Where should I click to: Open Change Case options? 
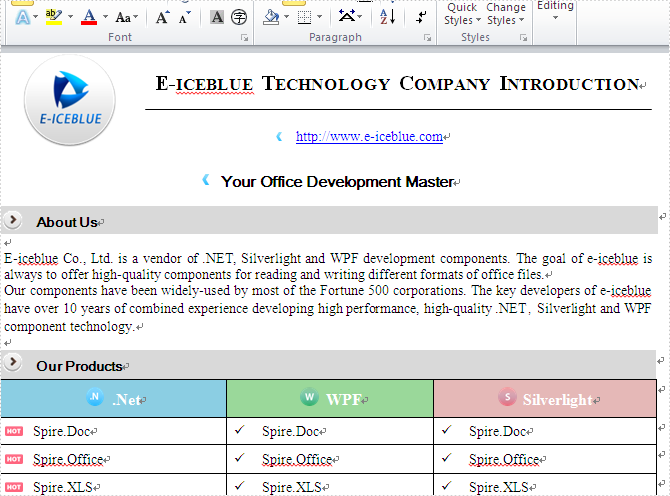[127, 18]
